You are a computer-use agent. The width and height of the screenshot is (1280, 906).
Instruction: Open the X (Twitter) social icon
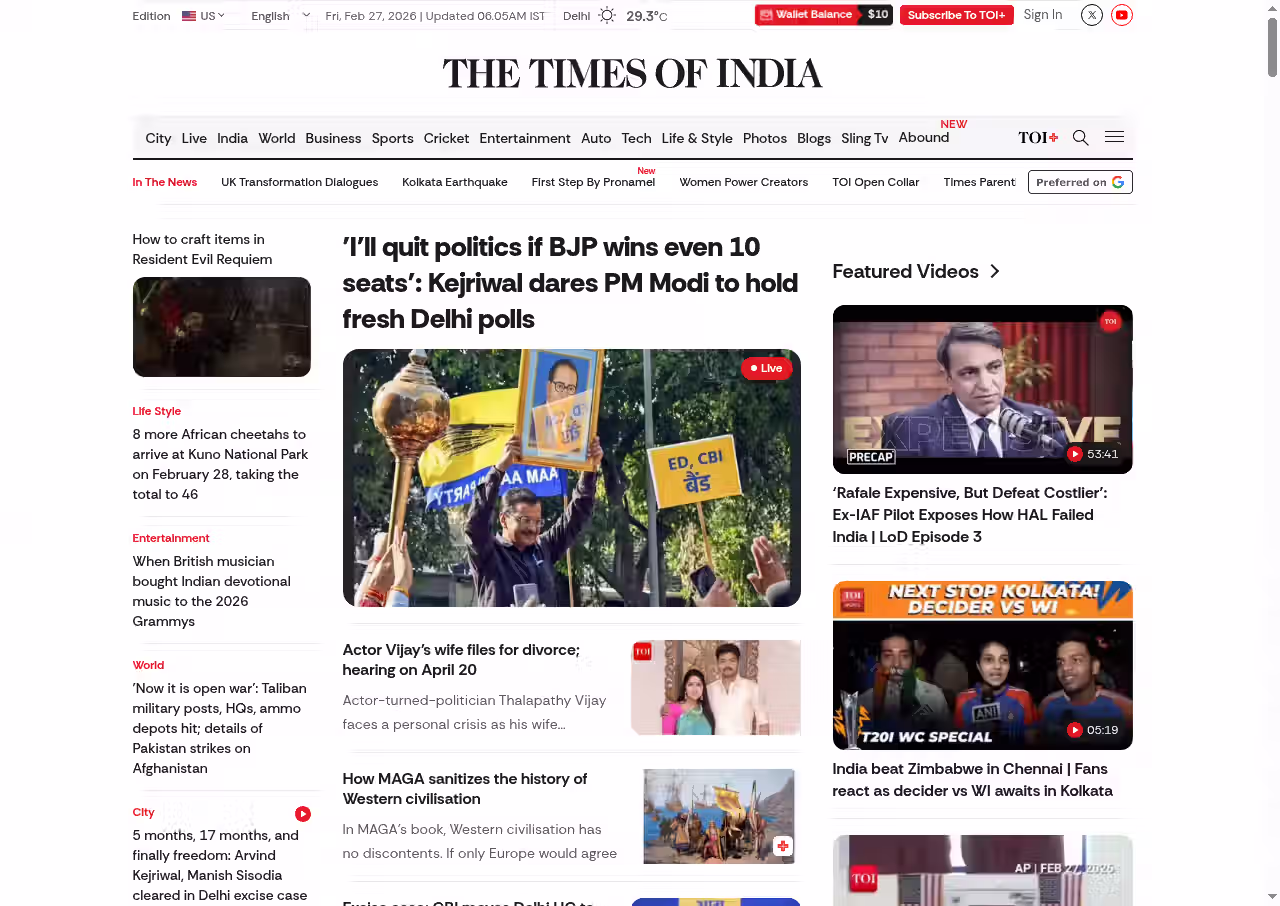(1092, 15)
